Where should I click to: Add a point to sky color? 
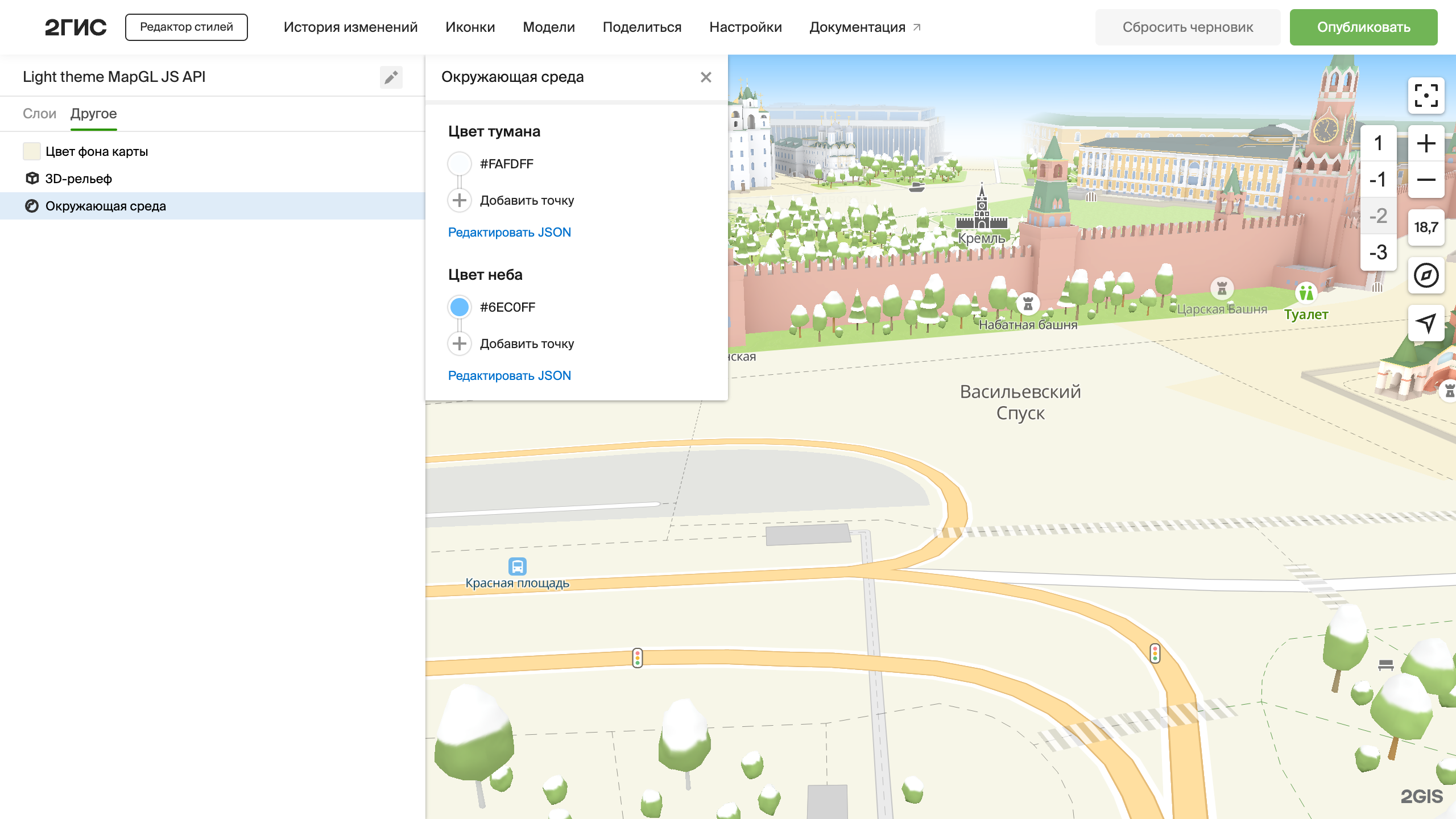460,344
